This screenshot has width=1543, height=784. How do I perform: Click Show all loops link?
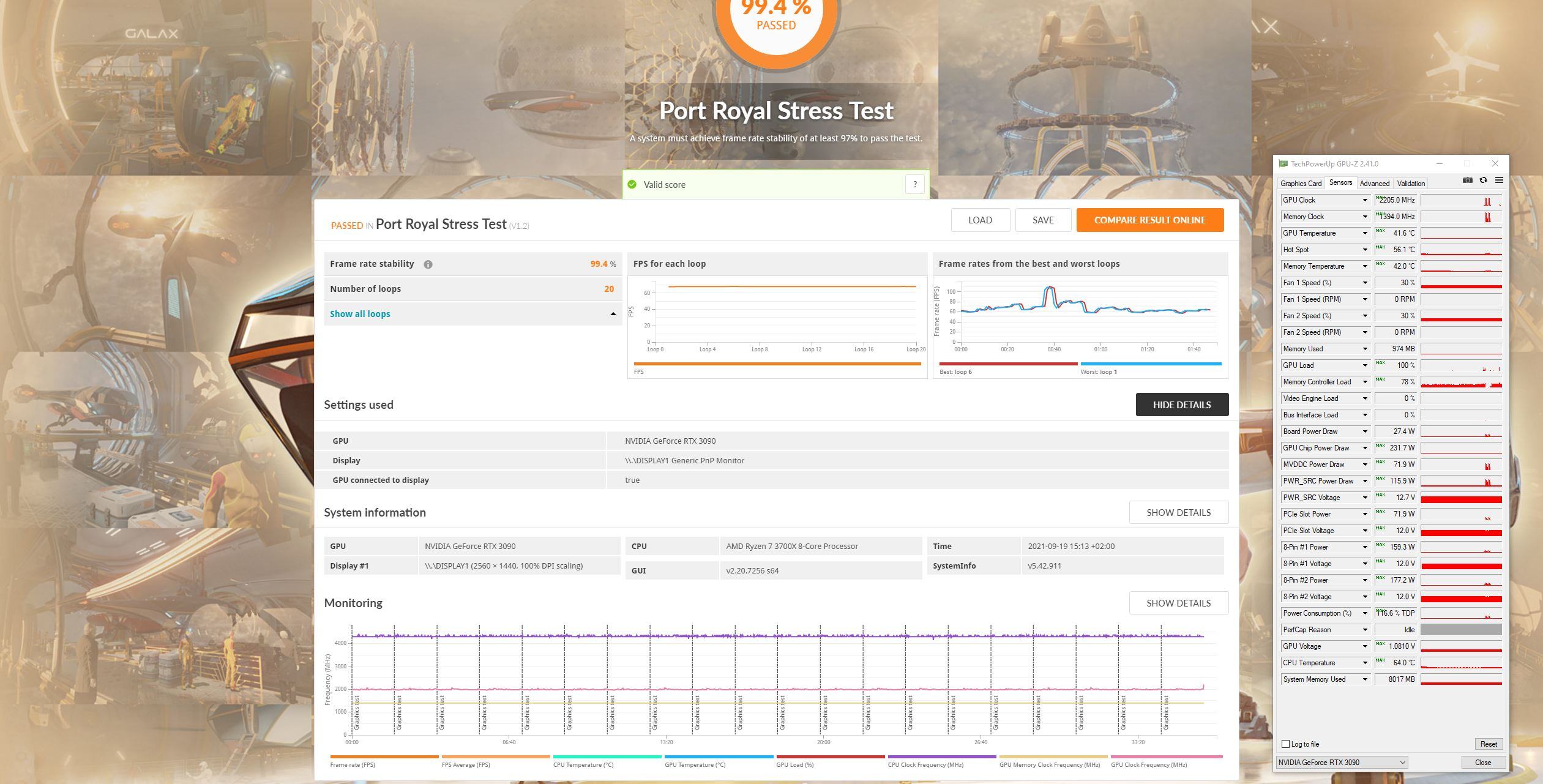[x=360, y=314]
